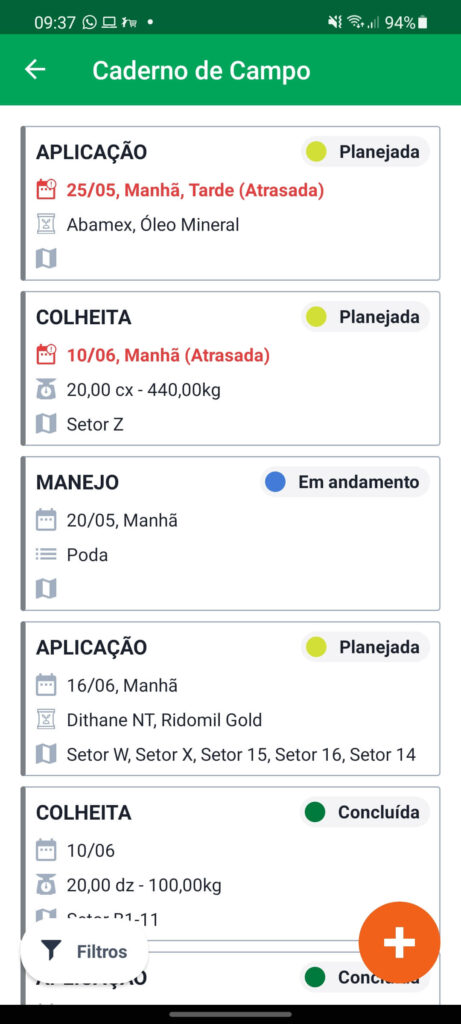This screenshot has width=461, height=1024.
Task: Open the Dithane NT, Ridomil Gold application
Action: tap(230, 699)
